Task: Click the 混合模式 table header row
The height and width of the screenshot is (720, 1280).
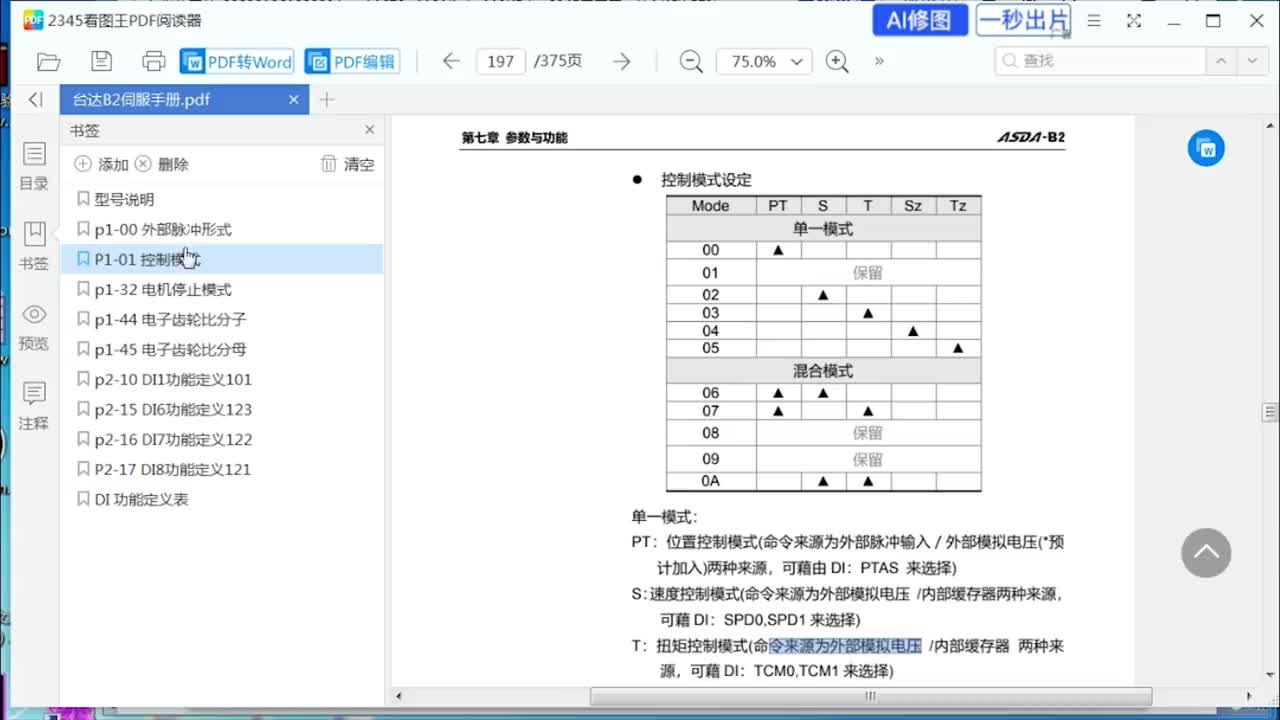Action: (x=823, y=371)
